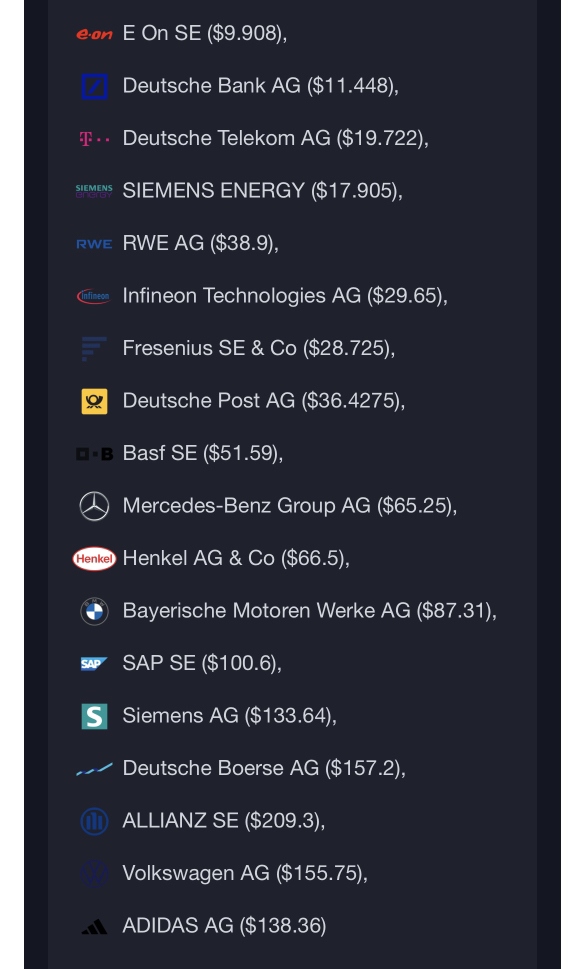Click the Mercedes-Benz star logo
The height and width of the screenshot is (969, 585).
pyautogui.click(x=95, y=507)
